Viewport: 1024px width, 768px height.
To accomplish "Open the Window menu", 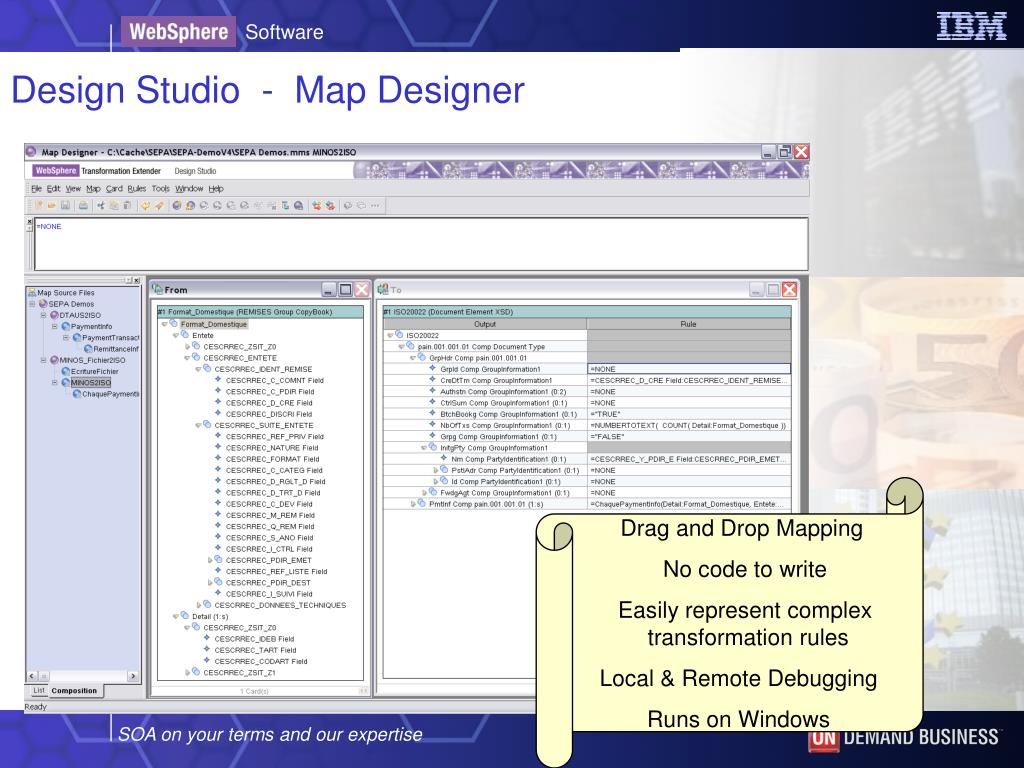I will click(189, 189).
